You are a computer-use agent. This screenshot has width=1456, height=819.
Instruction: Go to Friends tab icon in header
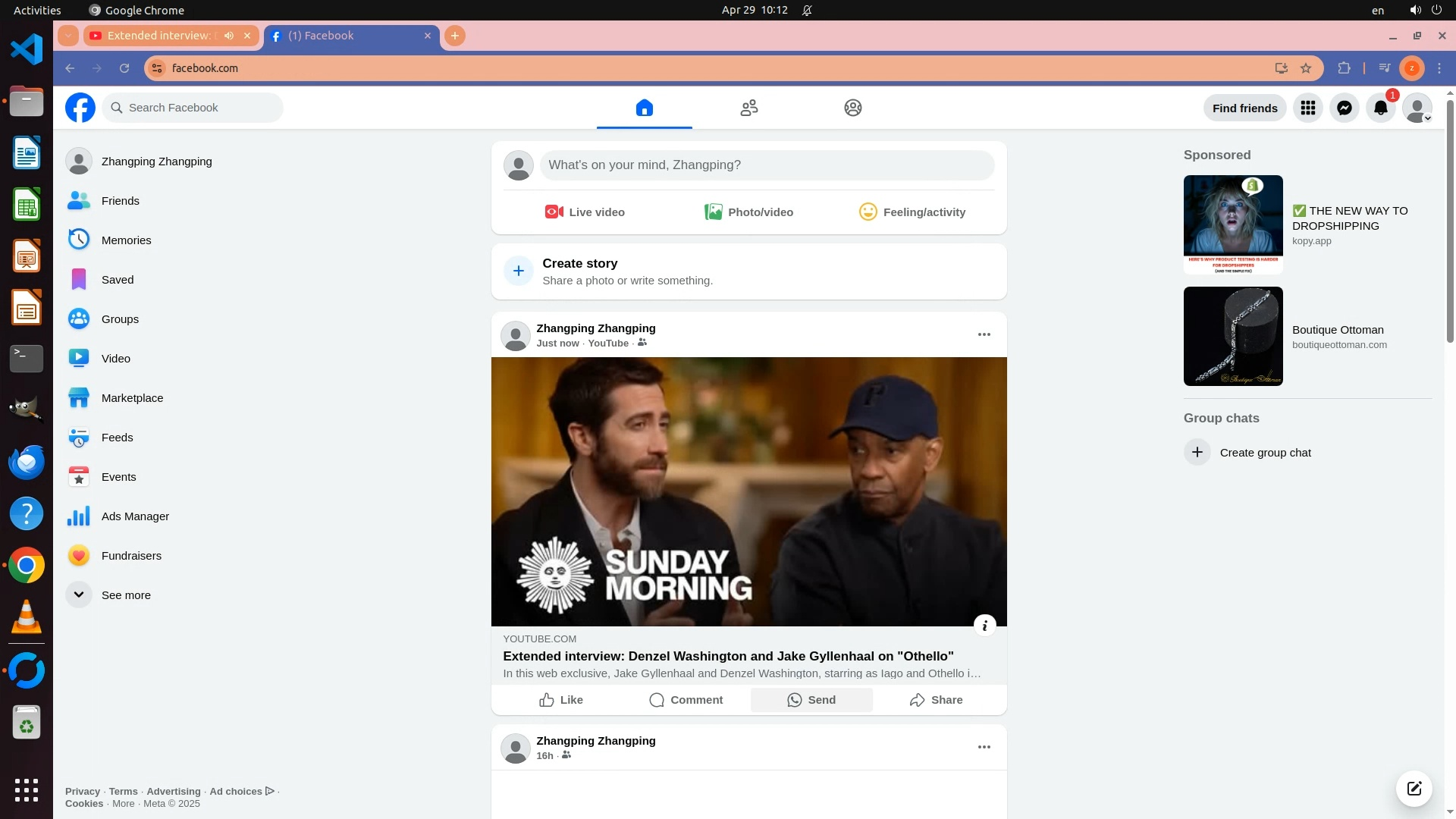point(748,108)
